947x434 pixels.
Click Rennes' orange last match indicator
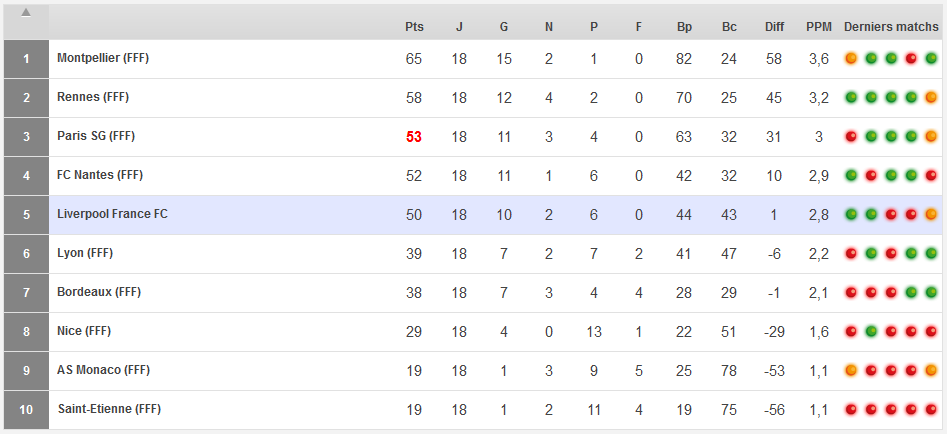[x=930, y=98]
